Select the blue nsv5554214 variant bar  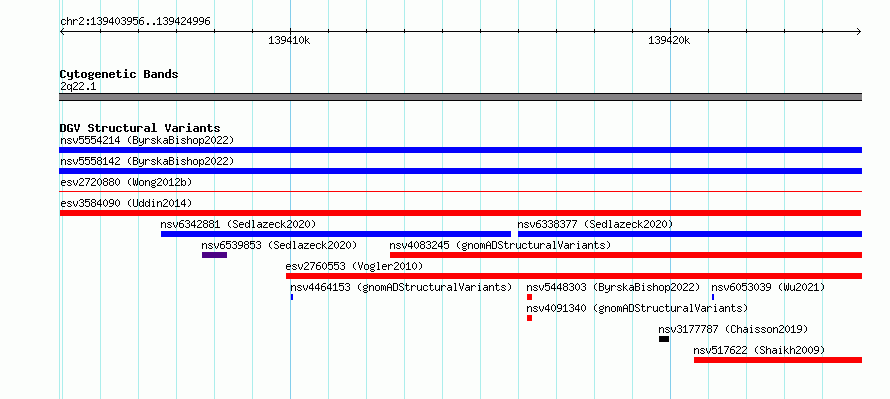460,150
